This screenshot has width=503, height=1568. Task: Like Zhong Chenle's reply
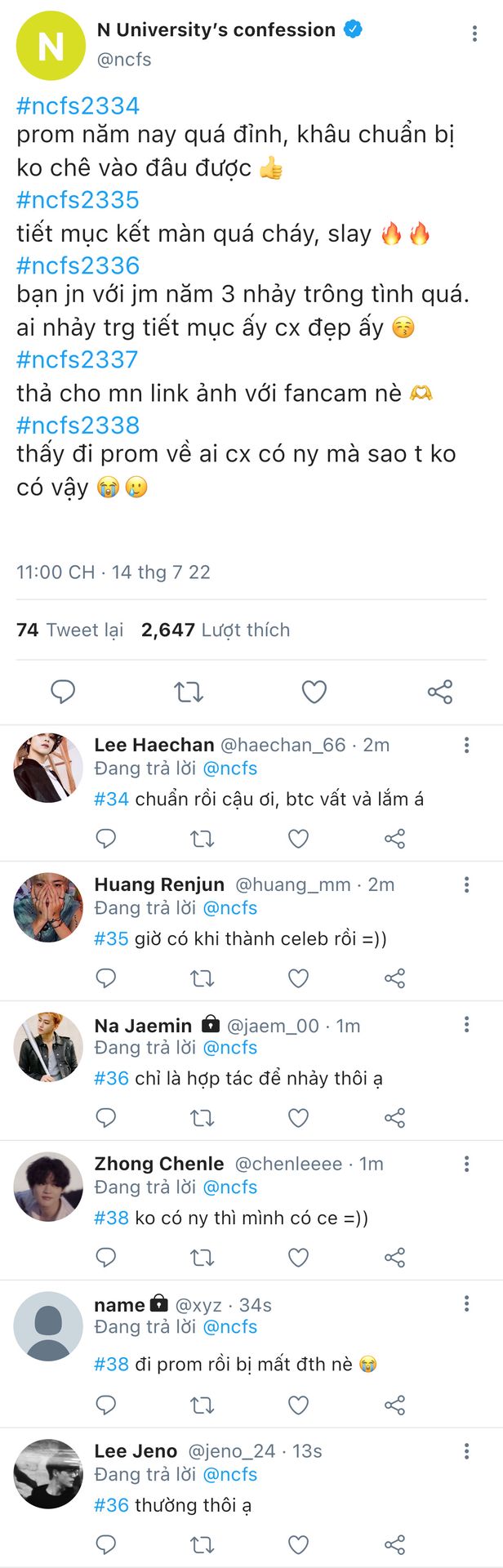tap(299, 1258)
